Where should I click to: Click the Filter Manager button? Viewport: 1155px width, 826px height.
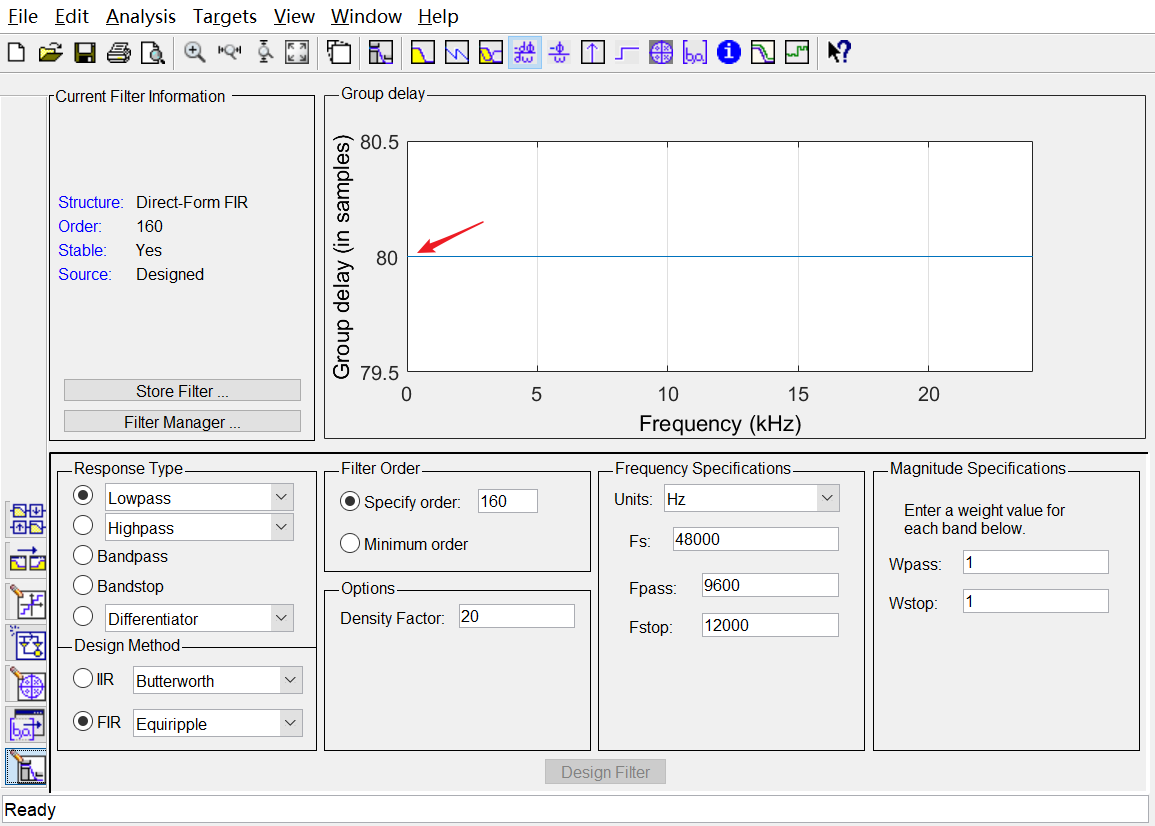click(182, 421)
